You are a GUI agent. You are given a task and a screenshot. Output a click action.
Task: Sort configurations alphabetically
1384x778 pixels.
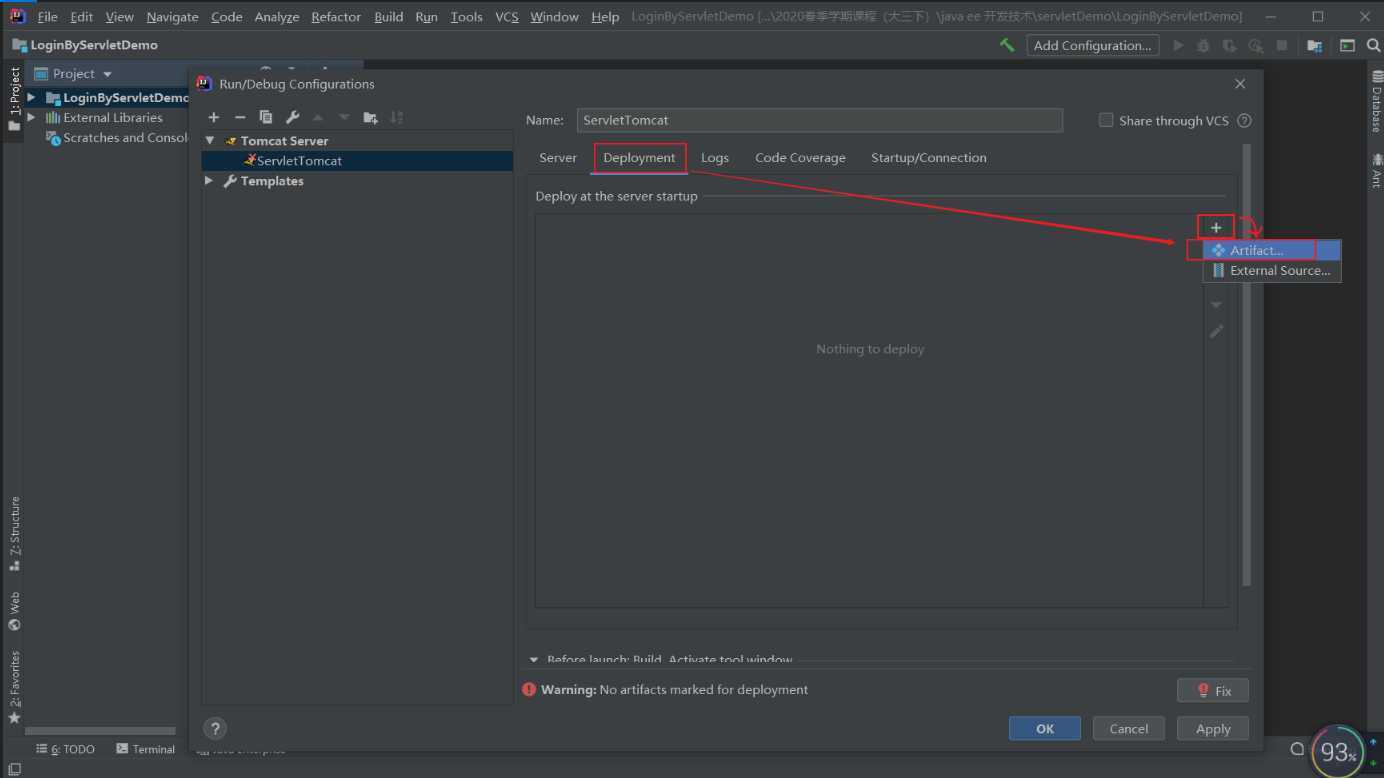[396, 117]
